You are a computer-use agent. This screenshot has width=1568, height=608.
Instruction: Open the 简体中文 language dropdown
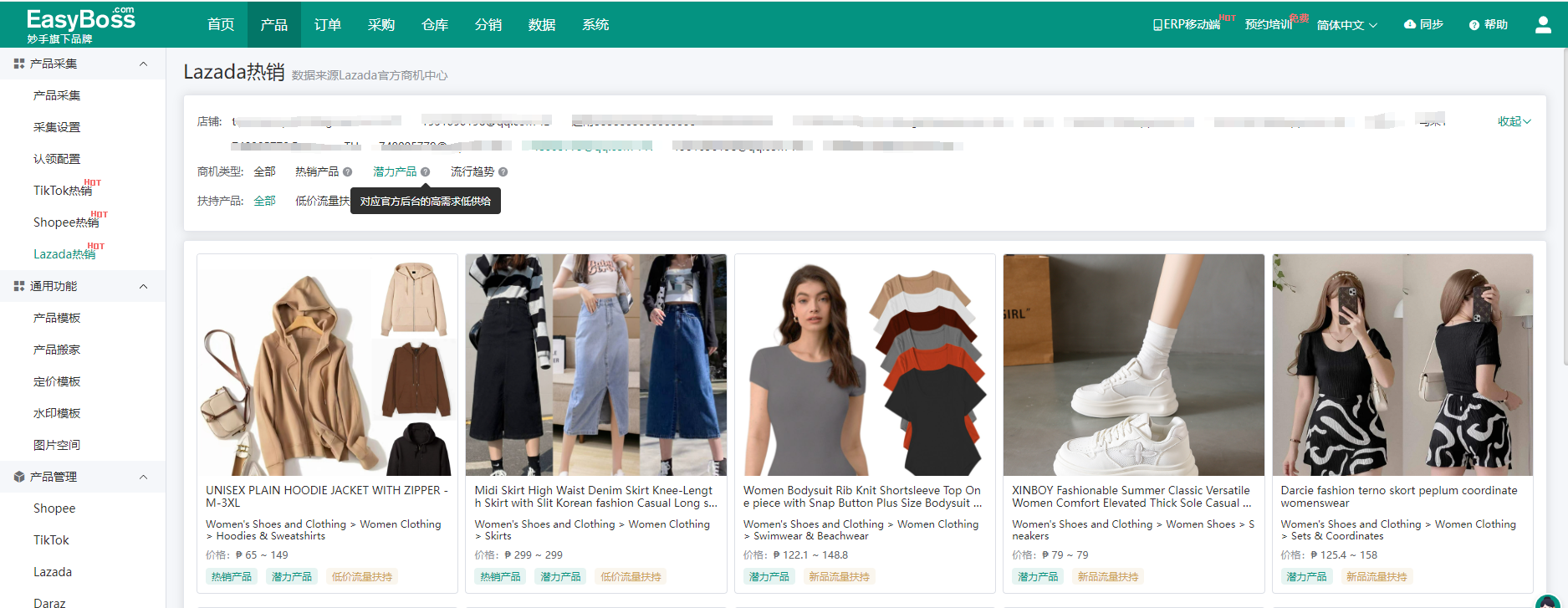[1346, 25]
